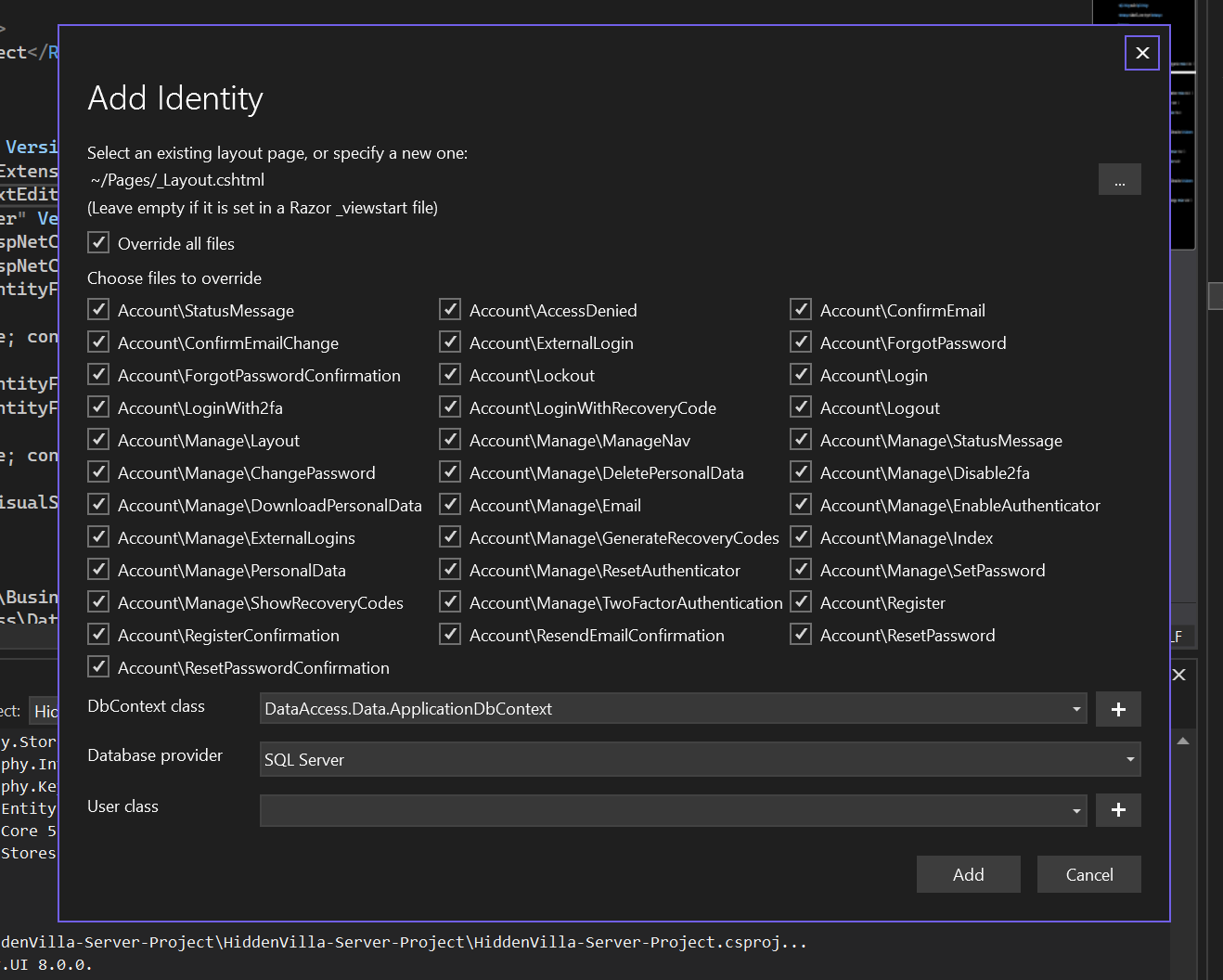Image resolution: width=1223 pixels, height=980 pixels.
Task: Click output panel scroll up arrow
Action: coord(1183,741)
